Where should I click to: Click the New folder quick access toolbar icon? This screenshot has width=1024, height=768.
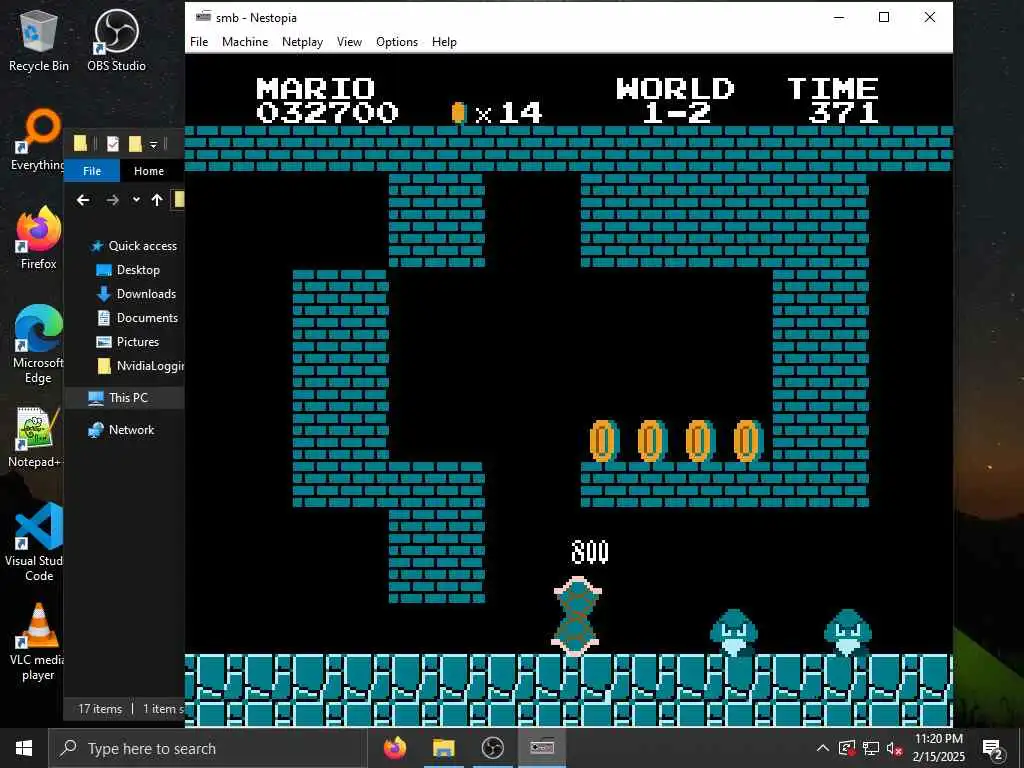point(135,144)
